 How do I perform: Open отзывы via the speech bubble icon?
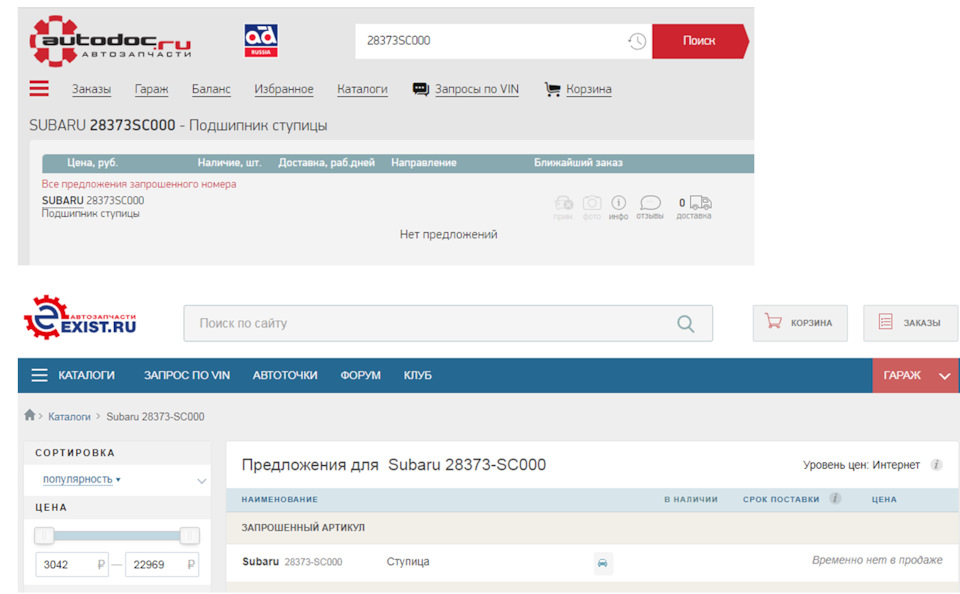(x=650, y=203)
